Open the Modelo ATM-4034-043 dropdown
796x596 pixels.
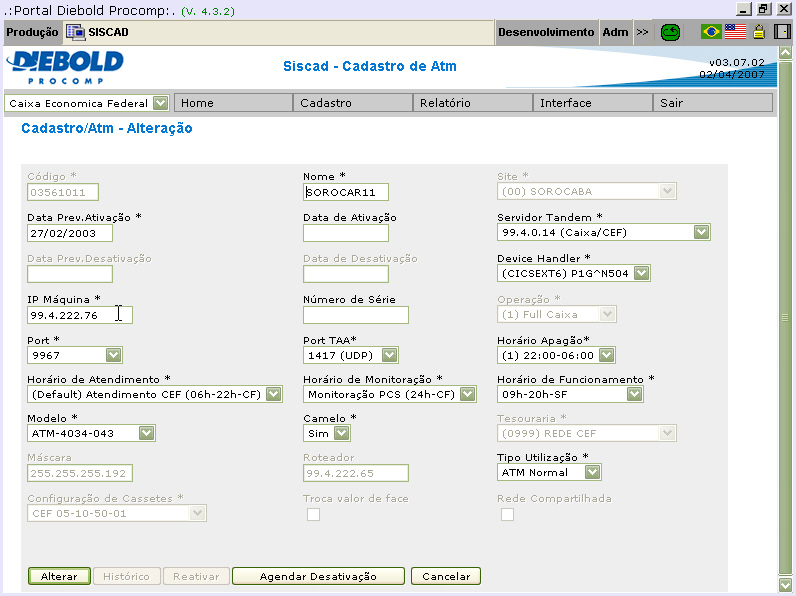tap(91, 434)
